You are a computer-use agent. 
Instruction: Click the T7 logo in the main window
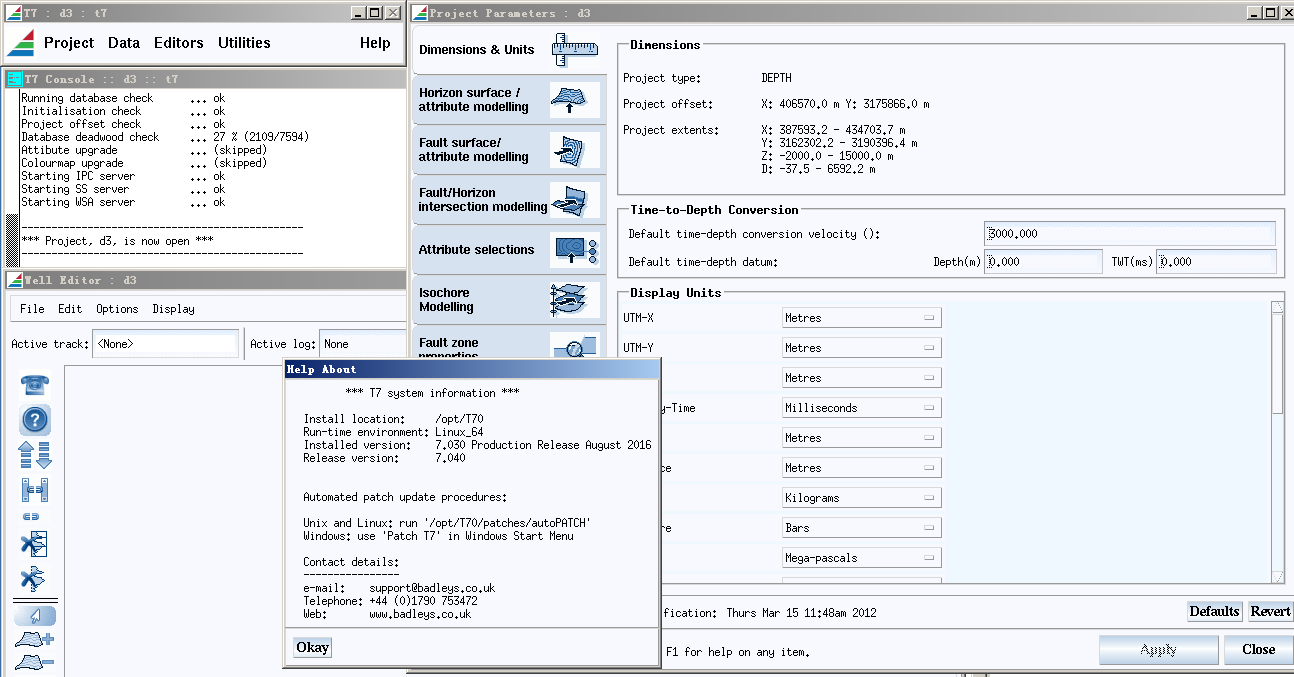pyautogui.click(x=21, y=43)
